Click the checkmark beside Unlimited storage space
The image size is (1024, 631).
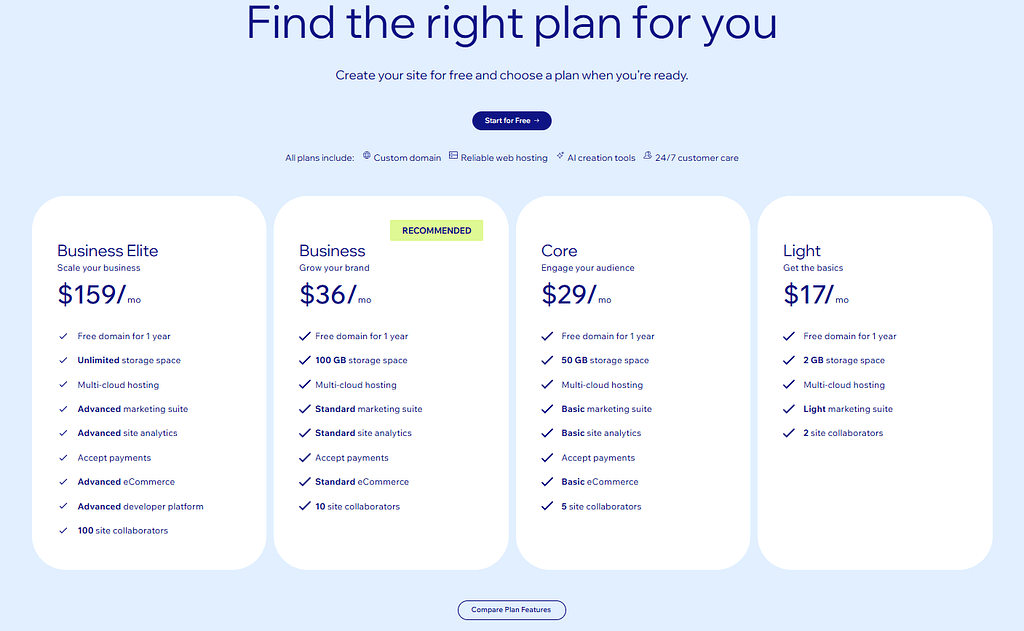[62, 360]
